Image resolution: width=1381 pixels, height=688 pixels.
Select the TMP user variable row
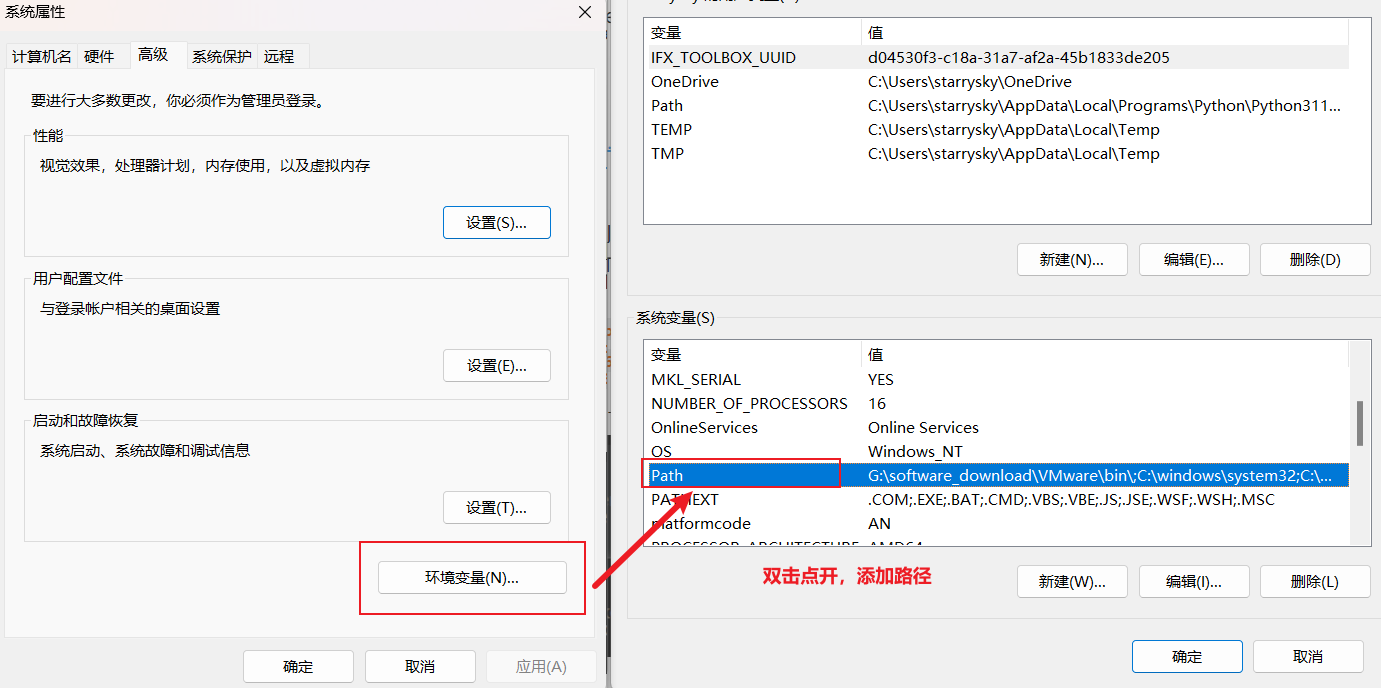[996, 154]
